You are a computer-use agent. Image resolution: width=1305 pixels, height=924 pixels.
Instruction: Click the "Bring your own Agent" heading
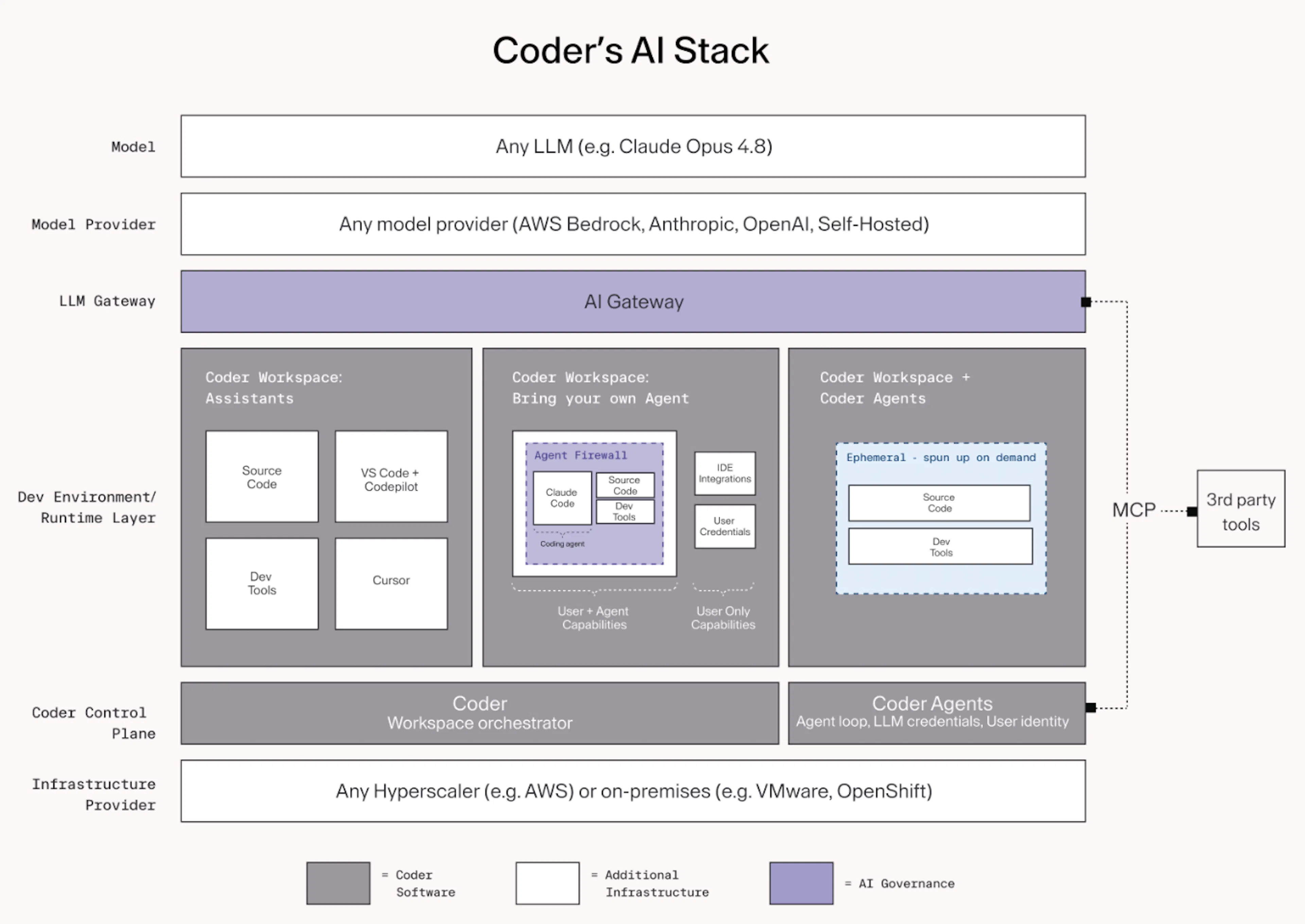click(x=600, y=398)
